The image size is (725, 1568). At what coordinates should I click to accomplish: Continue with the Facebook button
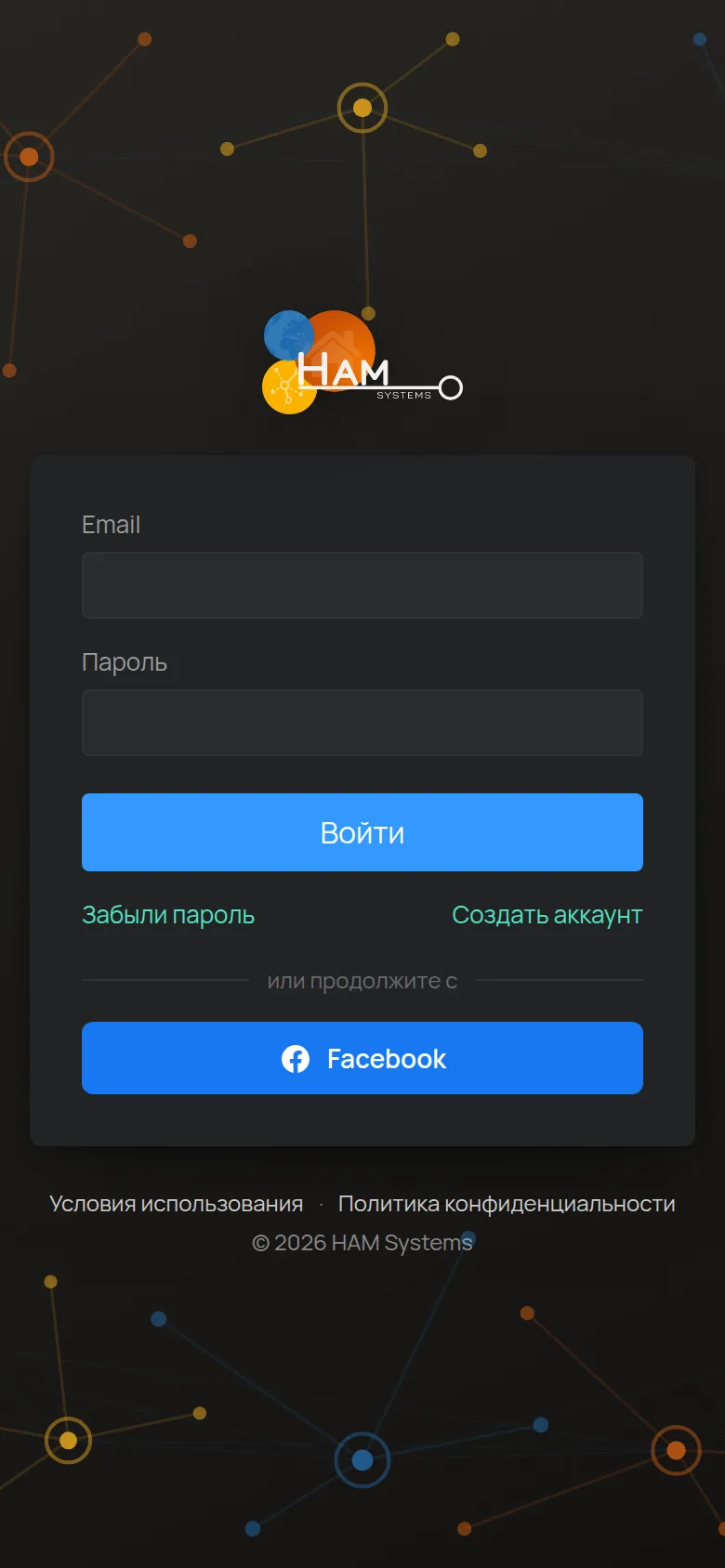[362, 1058]
